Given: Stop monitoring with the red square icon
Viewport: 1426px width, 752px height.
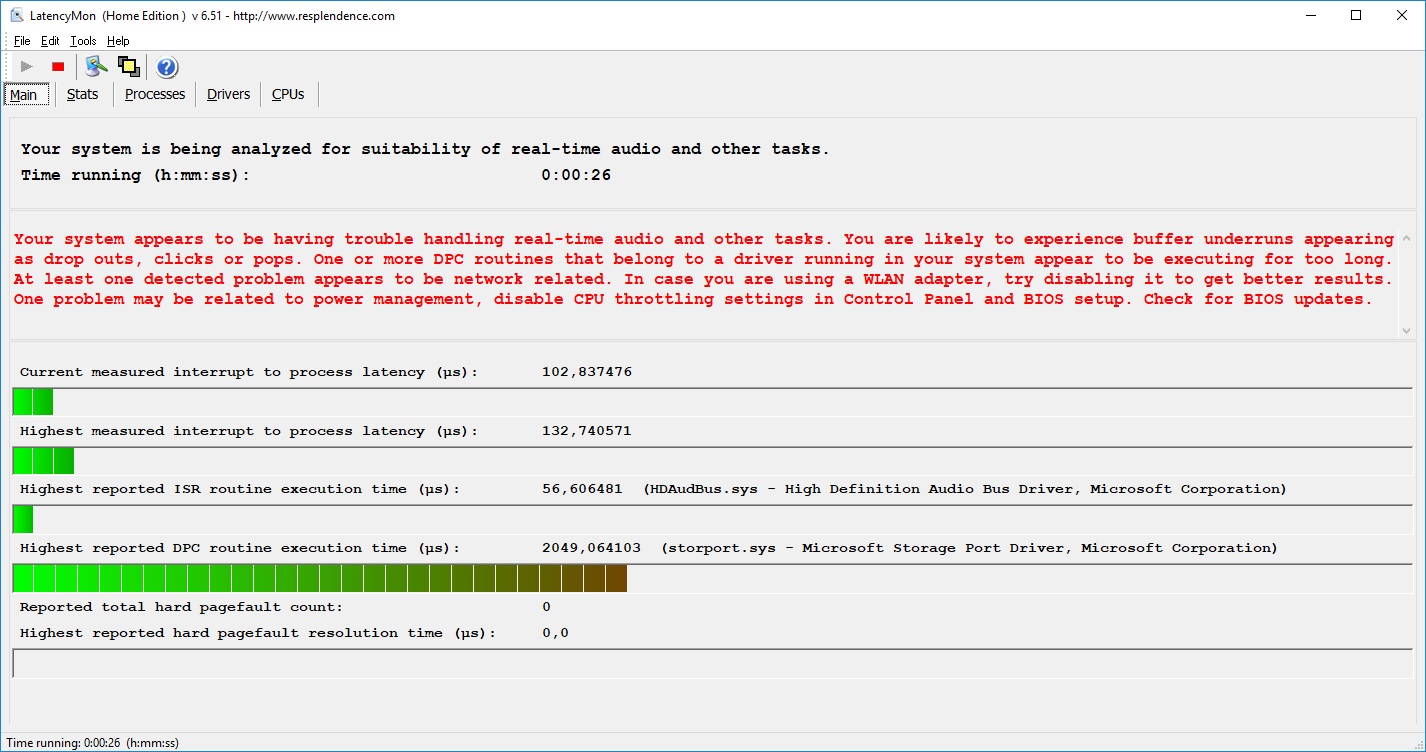Looking at the screenshot, I should click(x=58, y=67).
